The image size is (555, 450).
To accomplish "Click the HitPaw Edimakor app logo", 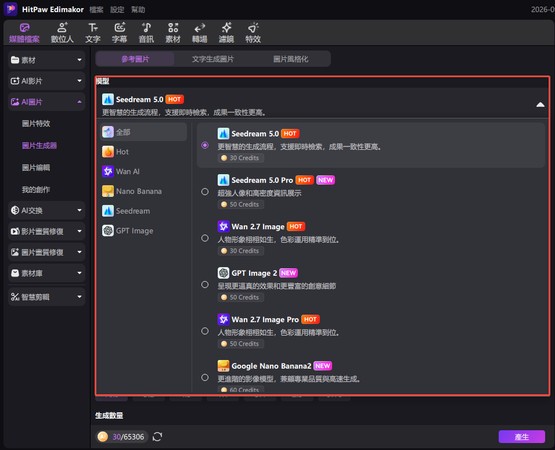I will click(11, 9).
